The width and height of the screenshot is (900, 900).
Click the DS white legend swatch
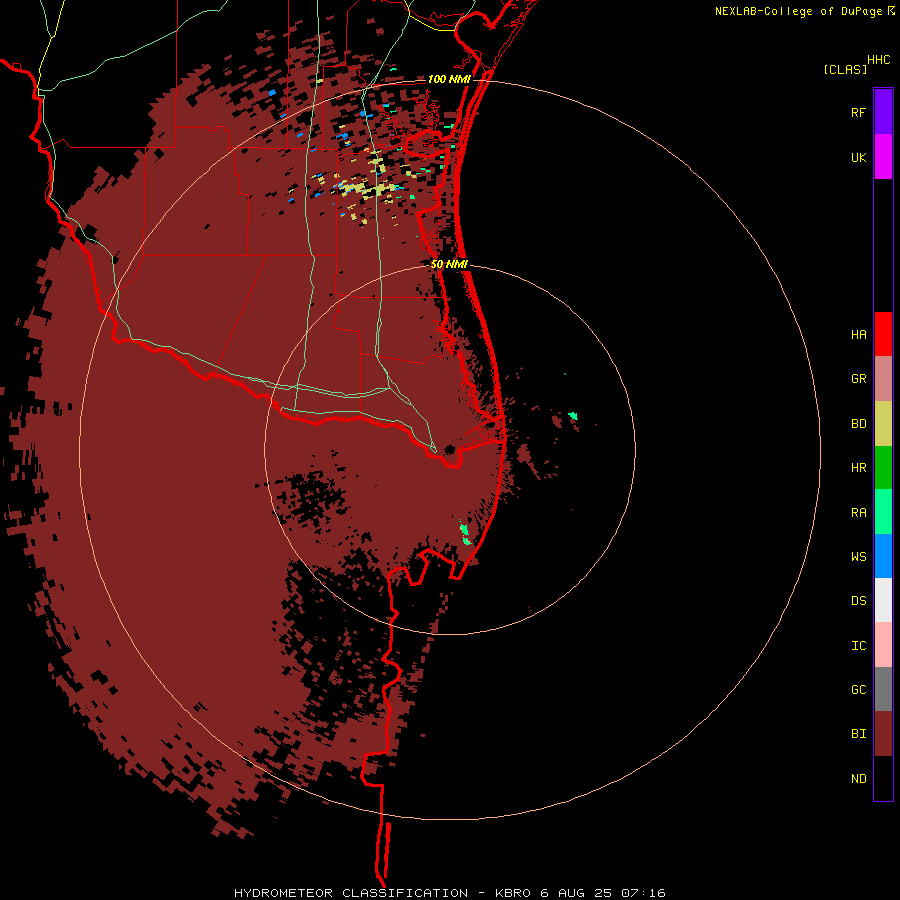click(x=883, y=600)
